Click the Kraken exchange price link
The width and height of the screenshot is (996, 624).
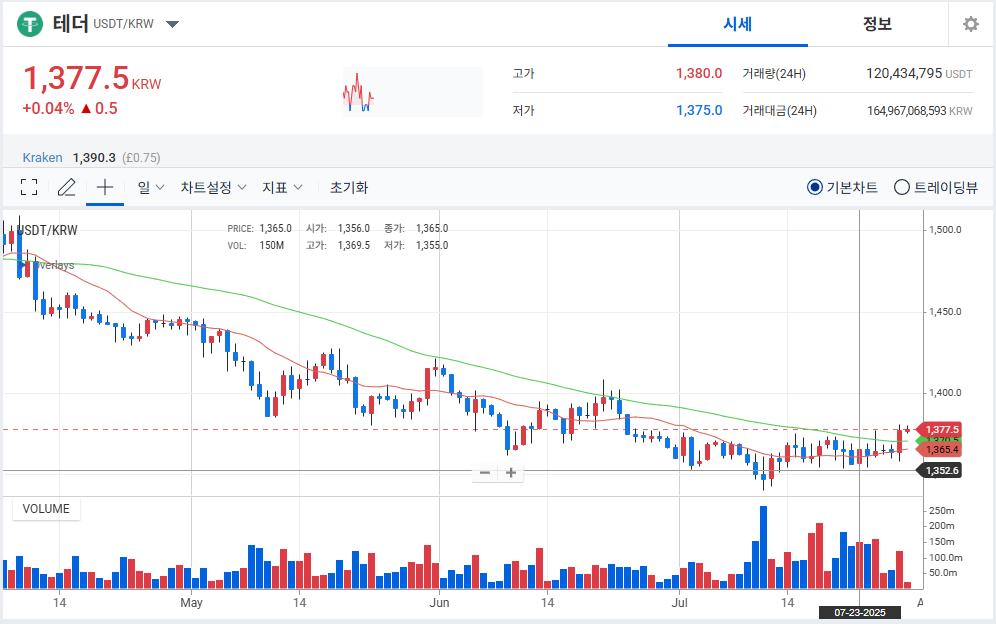(42, 157)
